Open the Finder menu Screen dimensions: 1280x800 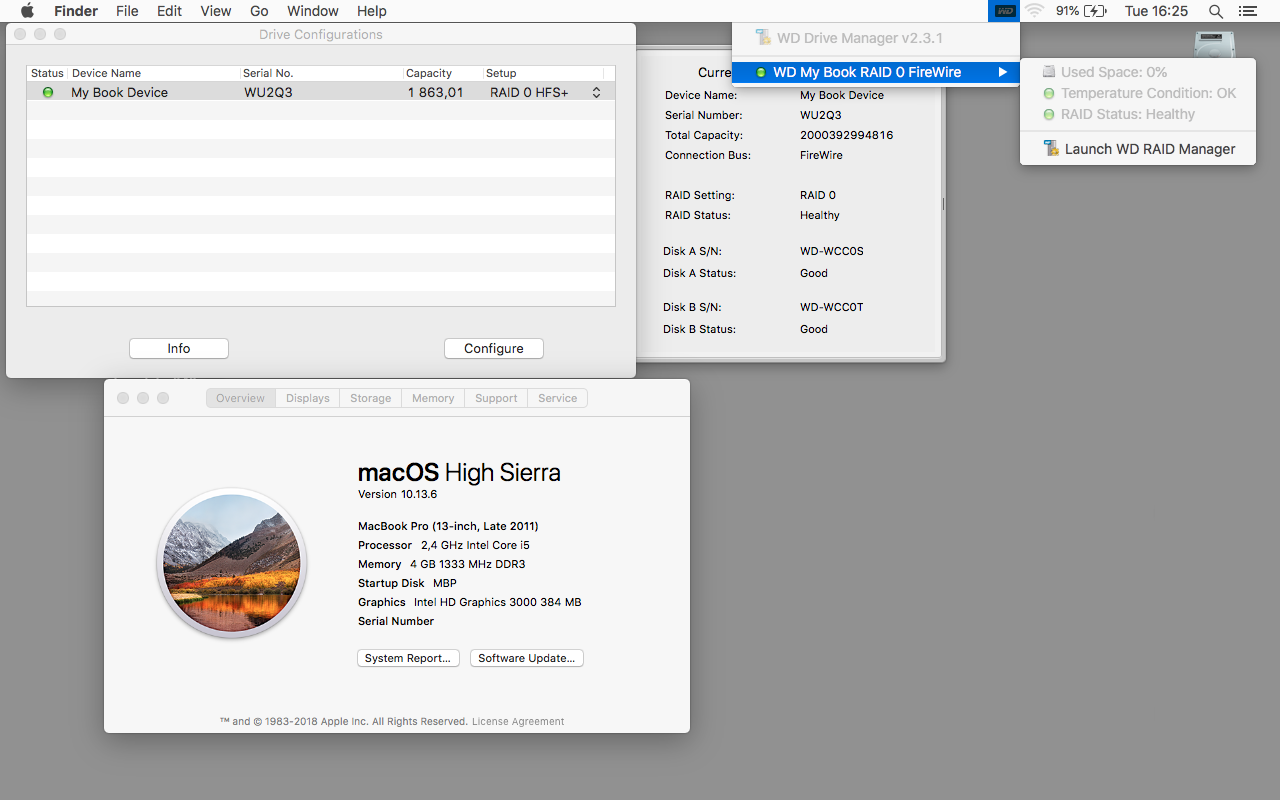coord(76,11)
